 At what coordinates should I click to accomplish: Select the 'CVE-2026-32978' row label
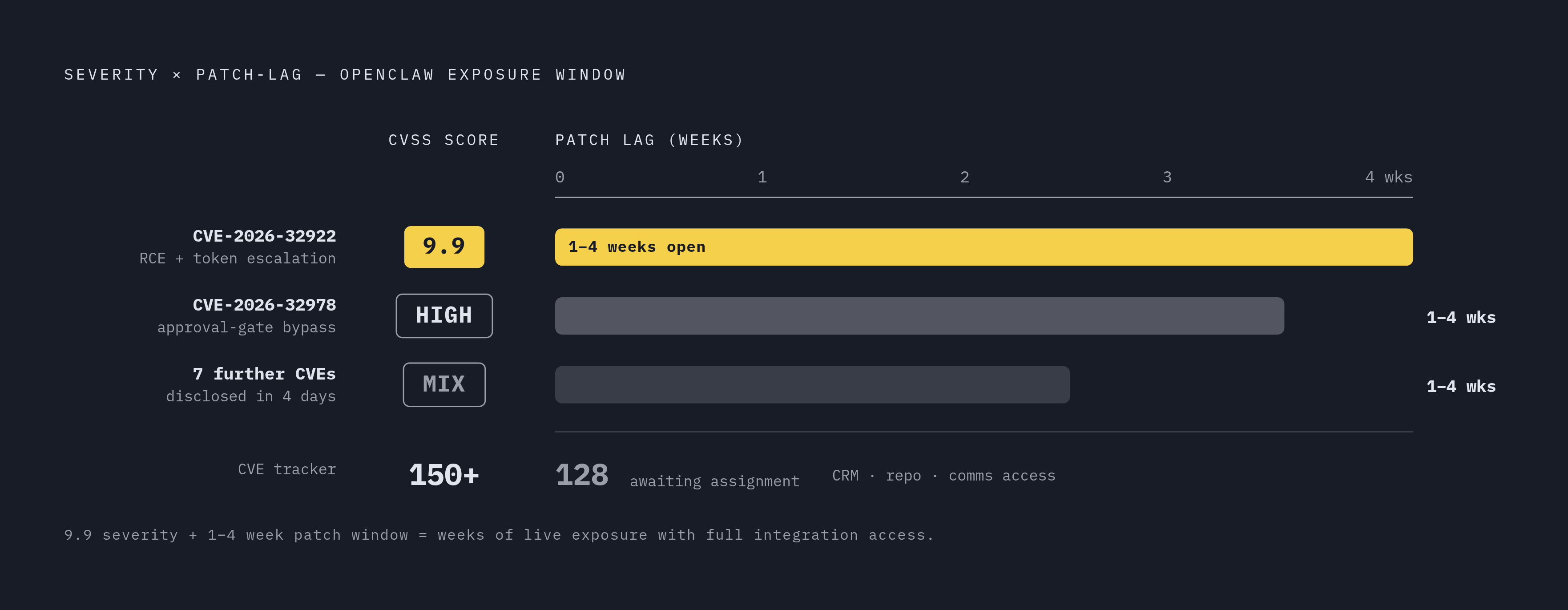[x=264, y=305]
